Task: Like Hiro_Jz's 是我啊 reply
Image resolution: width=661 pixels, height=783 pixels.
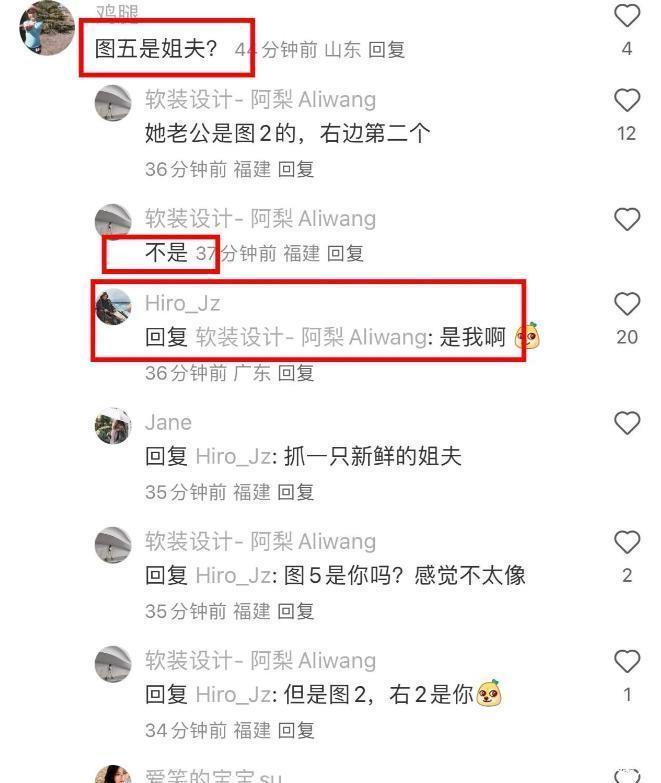Action: click(627, 304)
